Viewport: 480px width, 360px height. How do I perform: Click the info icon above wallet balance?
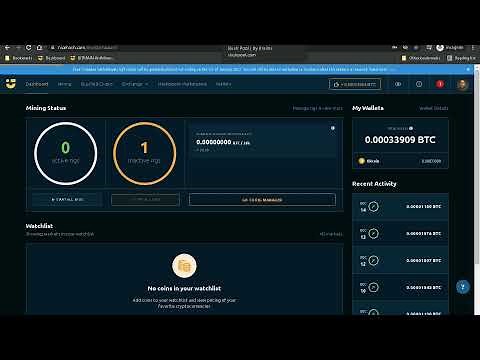click(411, 128)
